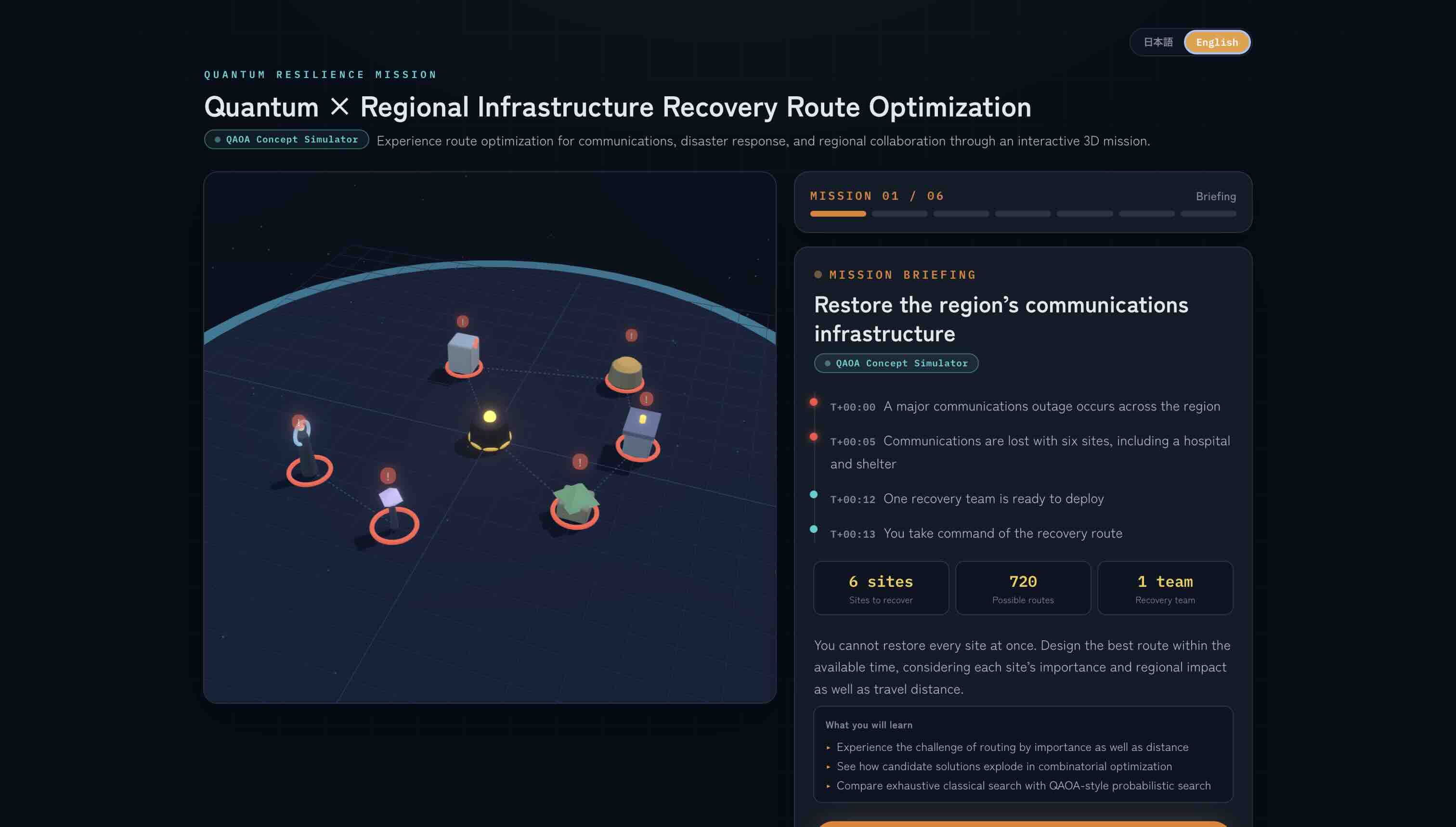Image resolution: width=1456 pixels, height=827 pixels.
Task: Click alert marker above the gray cube building
Action: click(463, 322)
